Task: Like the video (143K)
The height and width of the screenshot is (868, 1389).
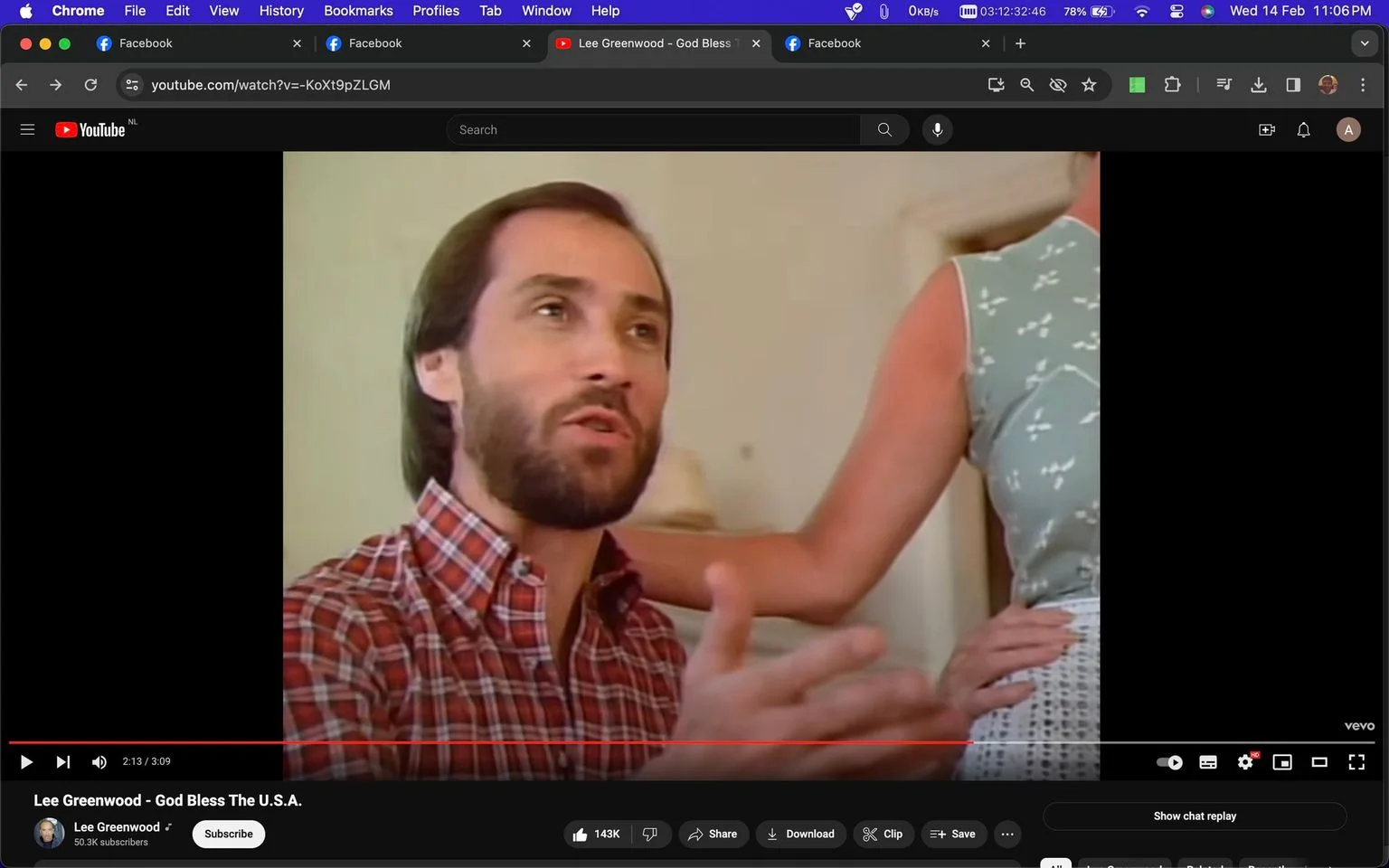Action: click(597, 834)
